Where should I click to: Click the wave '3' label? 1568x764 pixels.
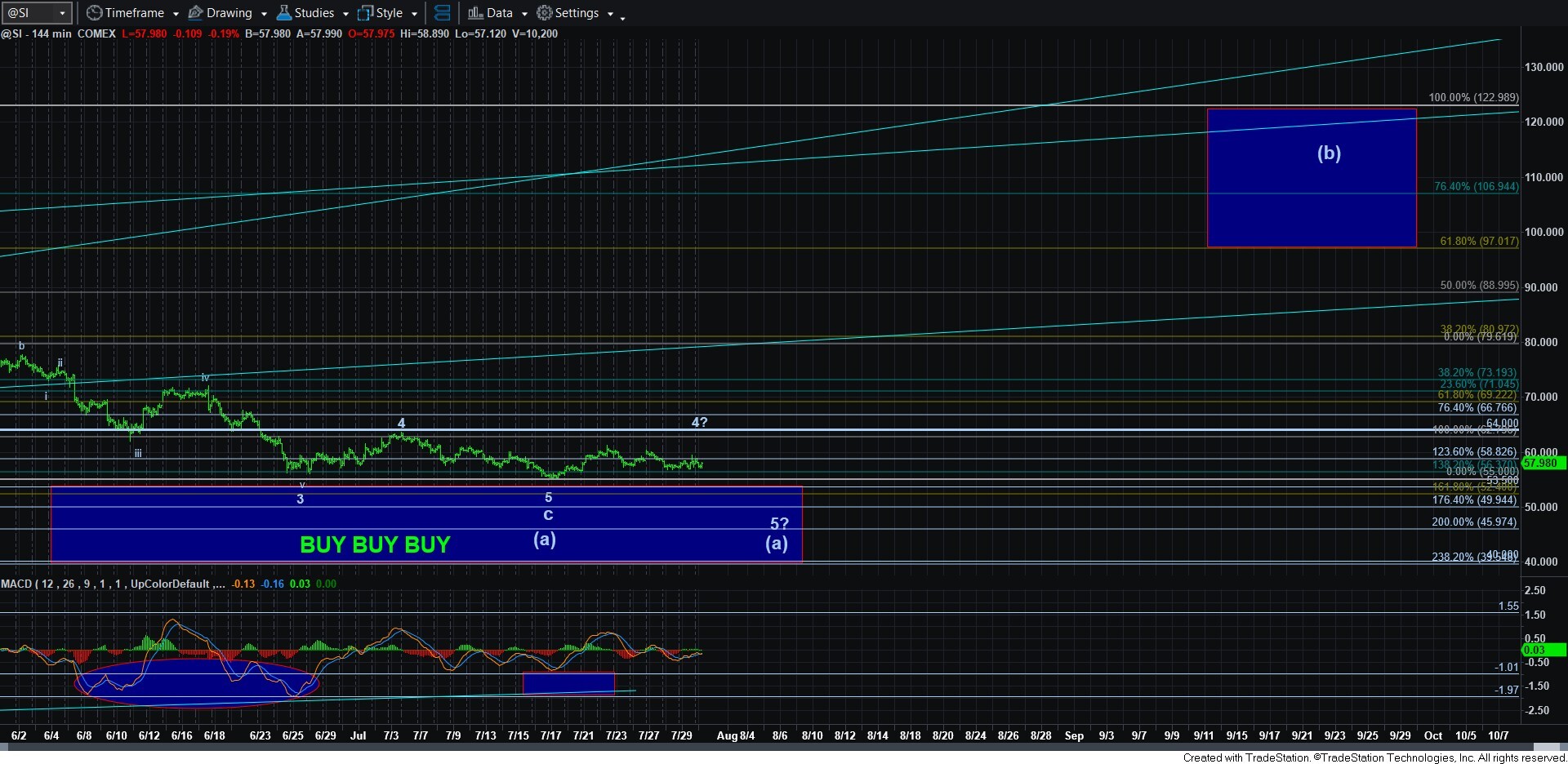point(301,499)
